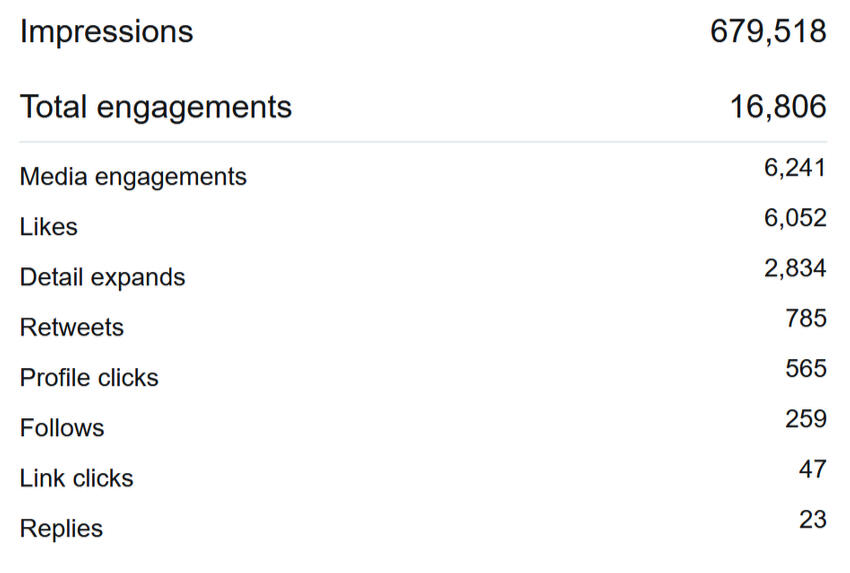The height and width of the screenshot is (573, 850).
Task: Open the Profile clicks label
Action: tap(89, 378)
